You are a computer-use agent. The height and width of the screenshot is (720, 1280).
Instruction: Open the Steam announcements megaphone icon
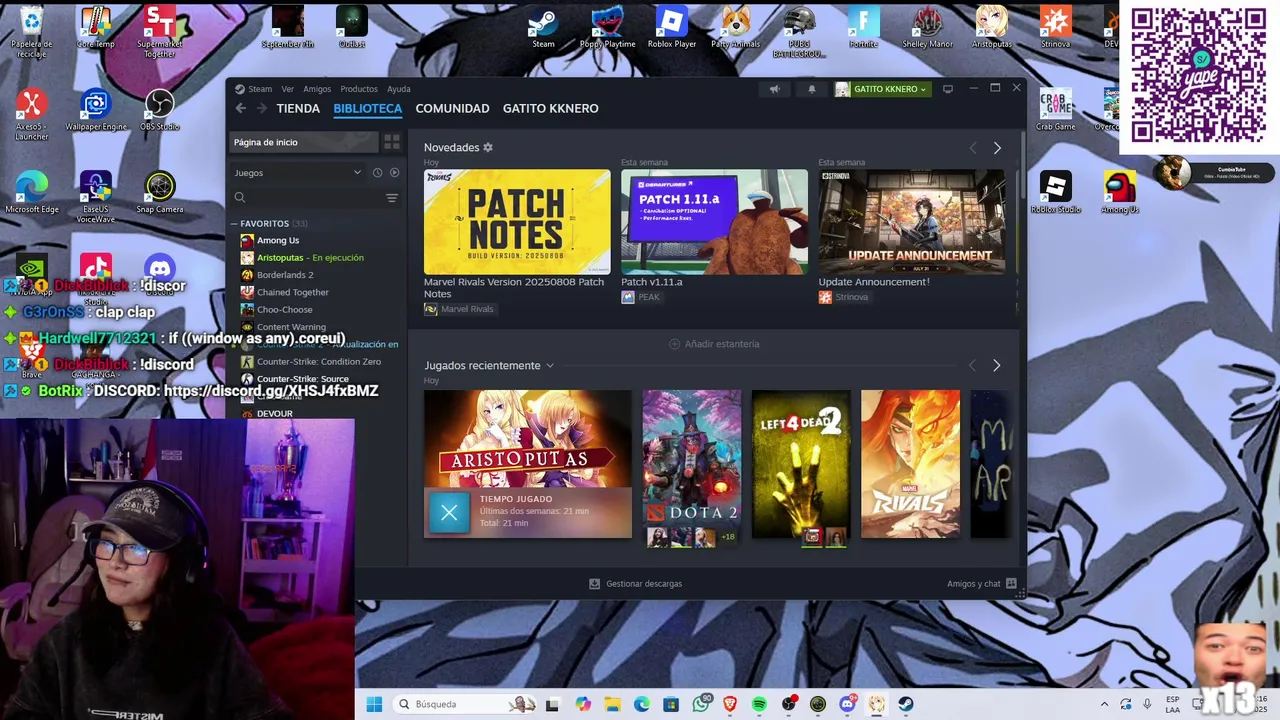774,89
